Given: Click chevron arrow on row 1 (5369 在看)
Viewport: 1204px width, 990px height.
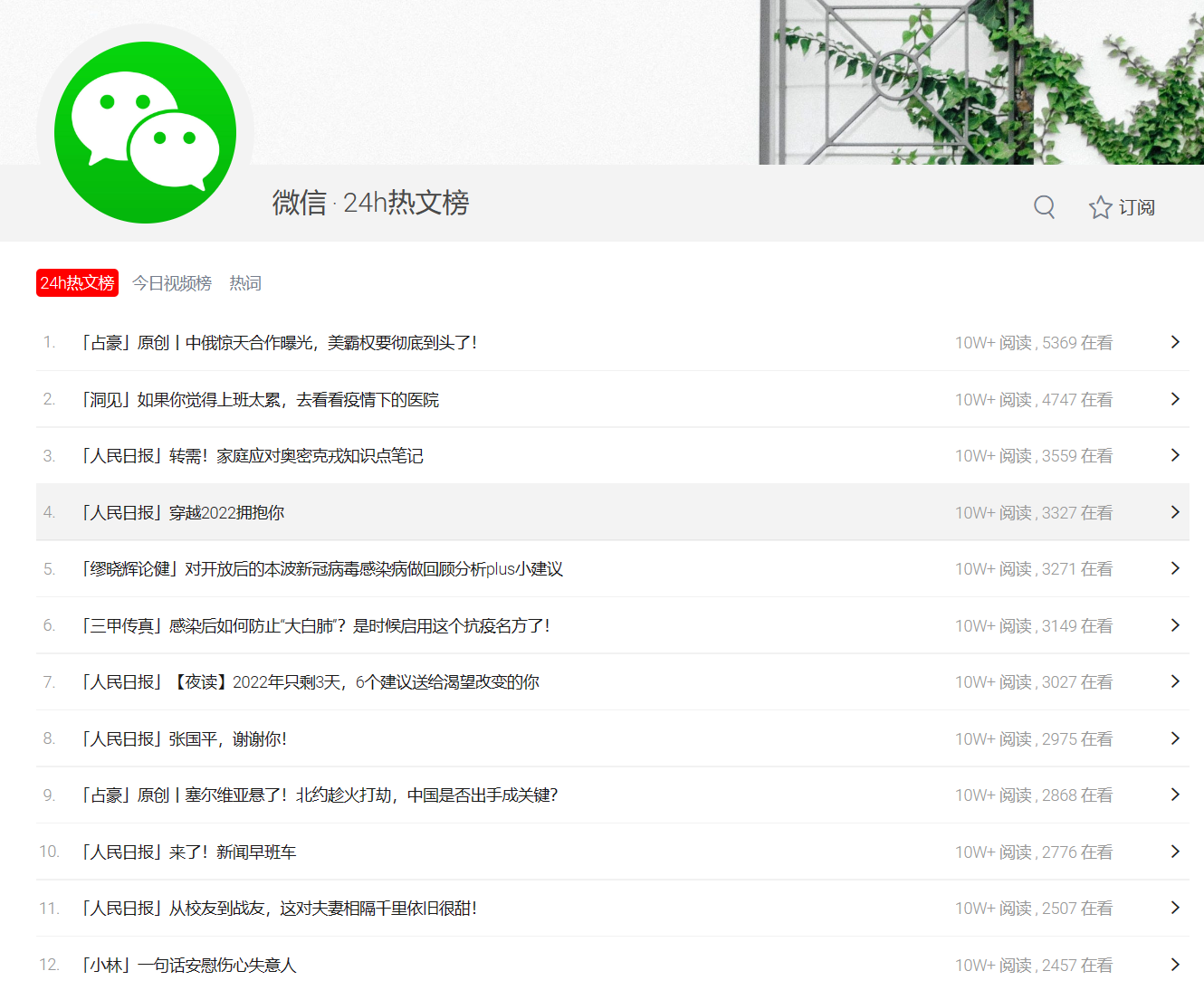Looking at the screenshot, I should point(1175,342).
